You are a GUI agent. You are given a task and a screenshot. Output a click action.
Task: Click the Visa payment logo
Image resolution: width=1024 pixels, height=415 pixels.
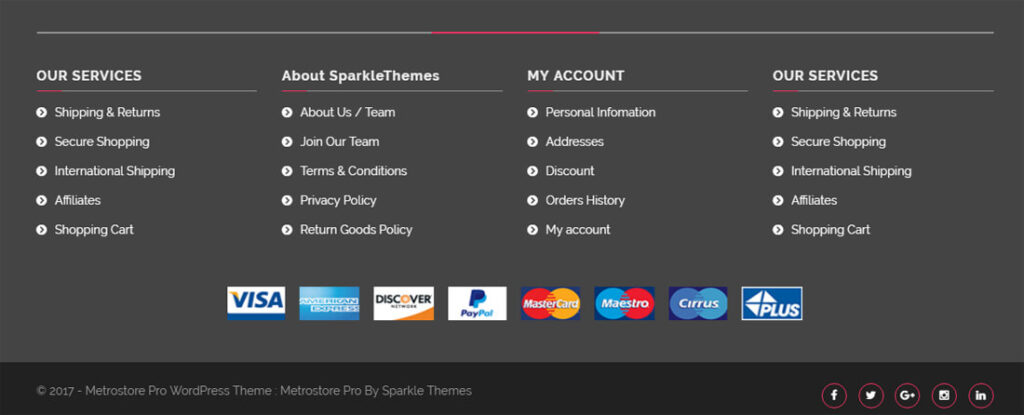tap(256, 303)
